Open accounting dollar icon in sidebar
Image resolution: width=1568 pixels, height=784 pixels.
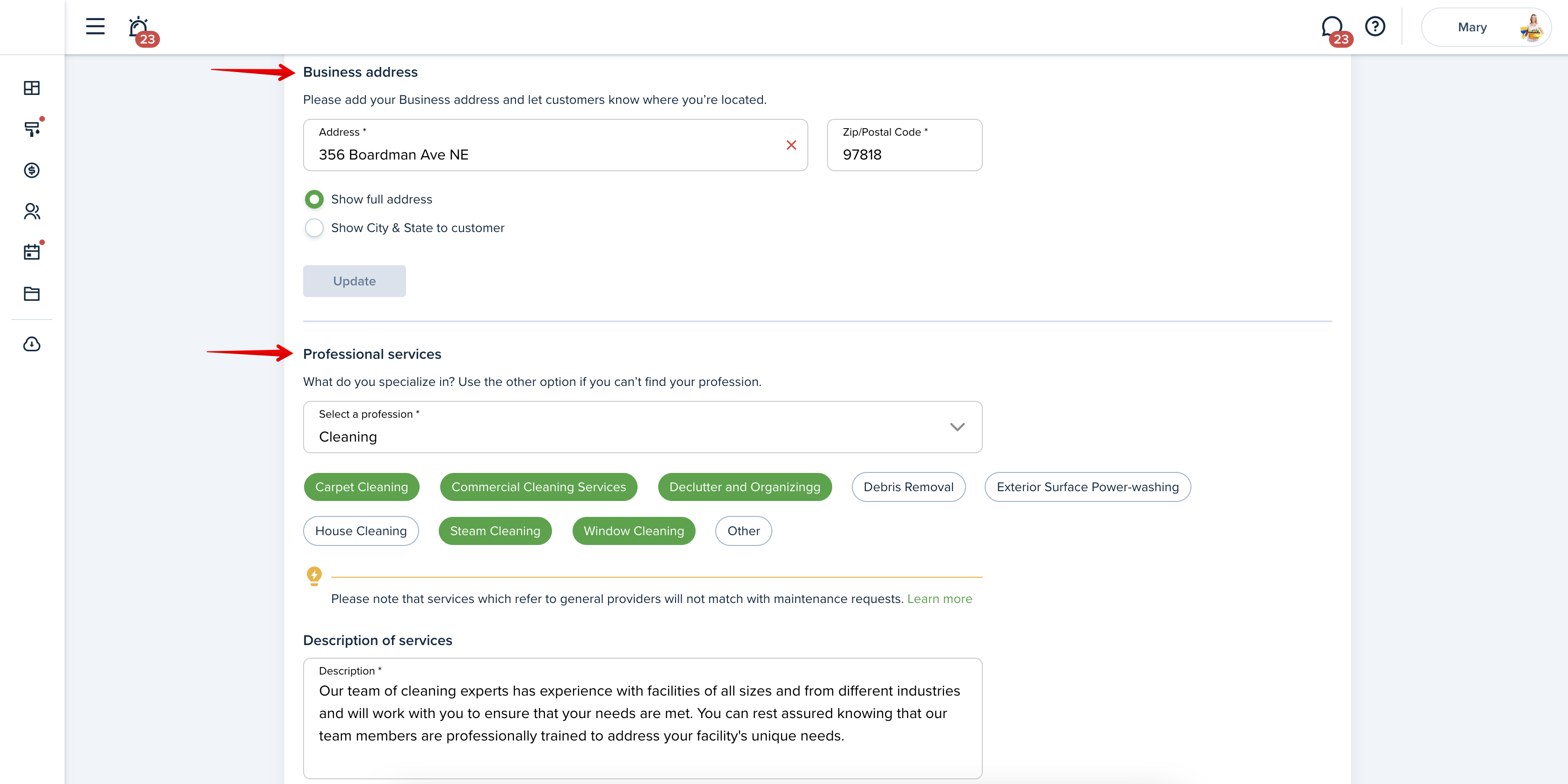click(x=32, y=170)
